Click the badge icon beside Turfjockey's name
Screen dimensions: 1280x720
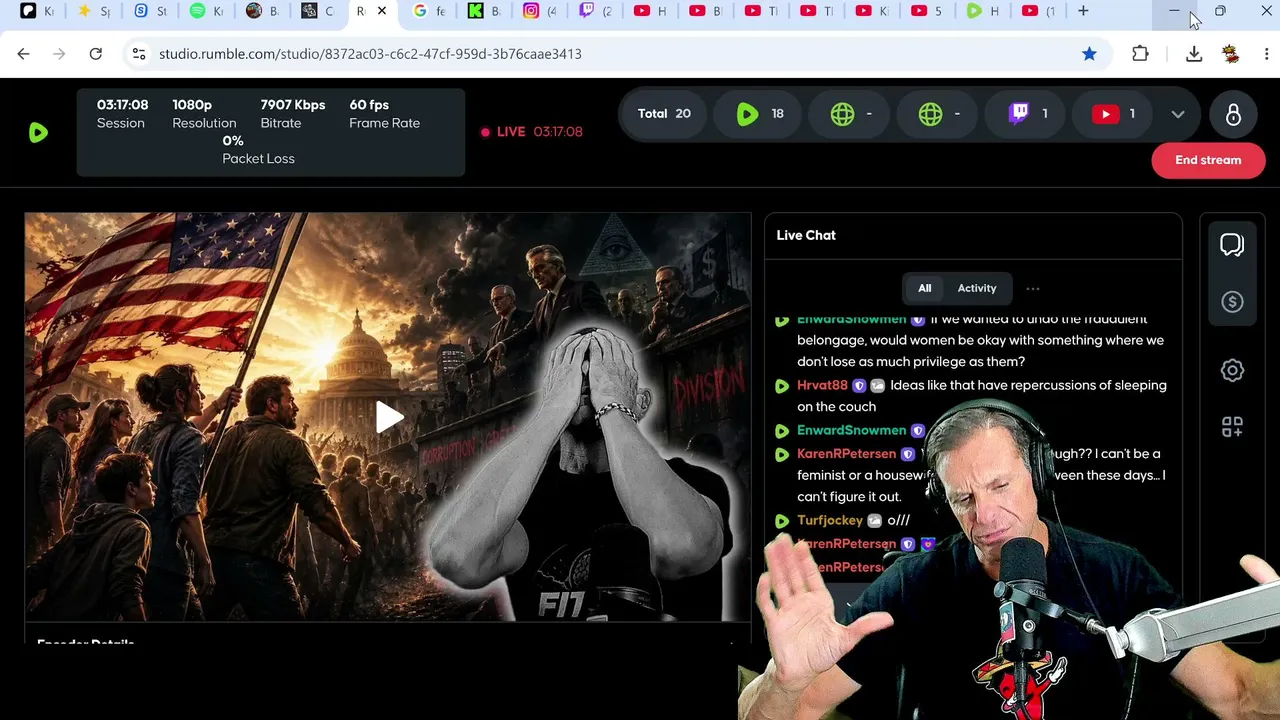875,521
